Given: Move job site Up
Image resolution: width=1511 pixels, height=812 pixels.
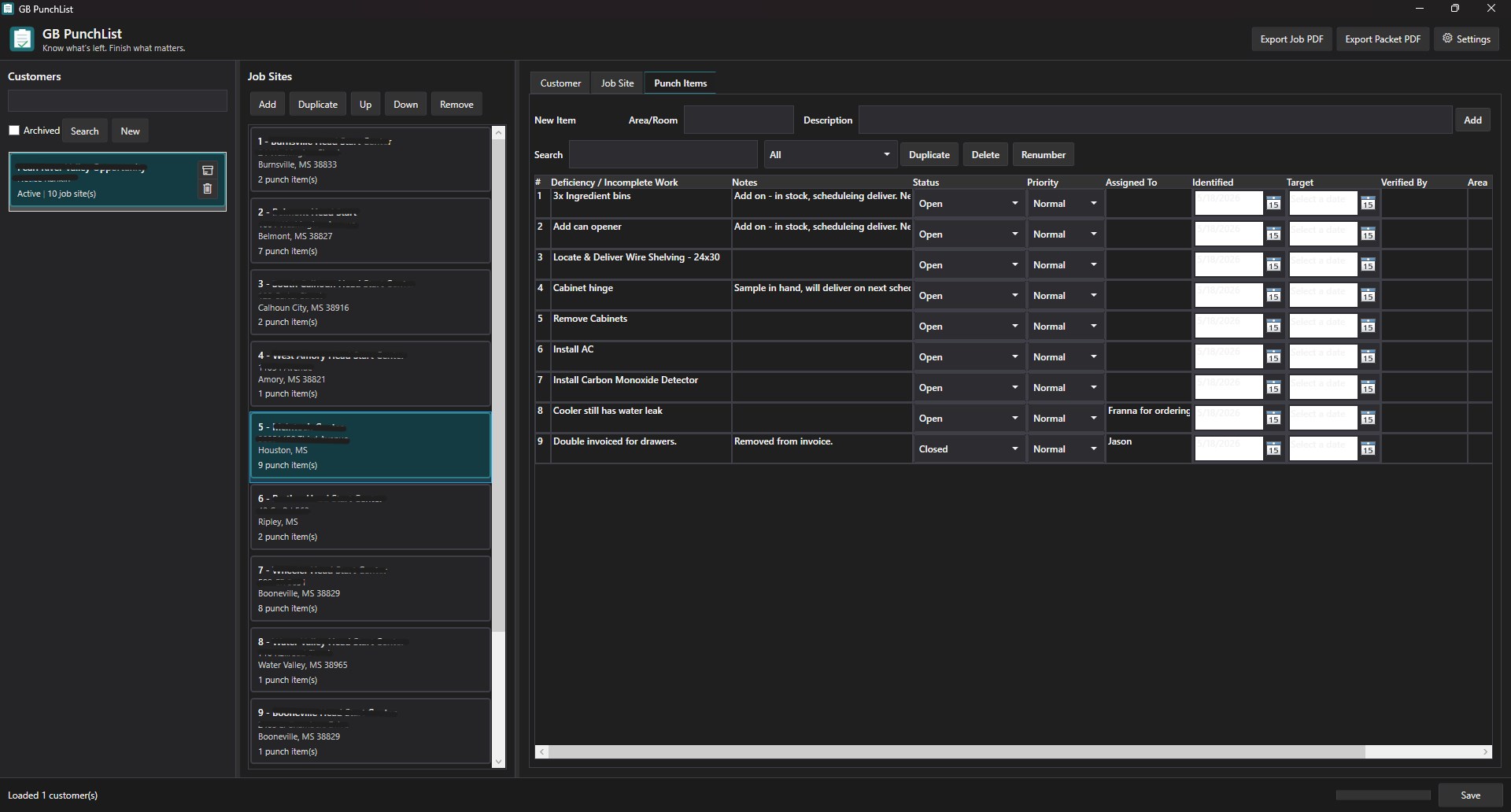Looking at the screenshot, I should click(366, 104).
